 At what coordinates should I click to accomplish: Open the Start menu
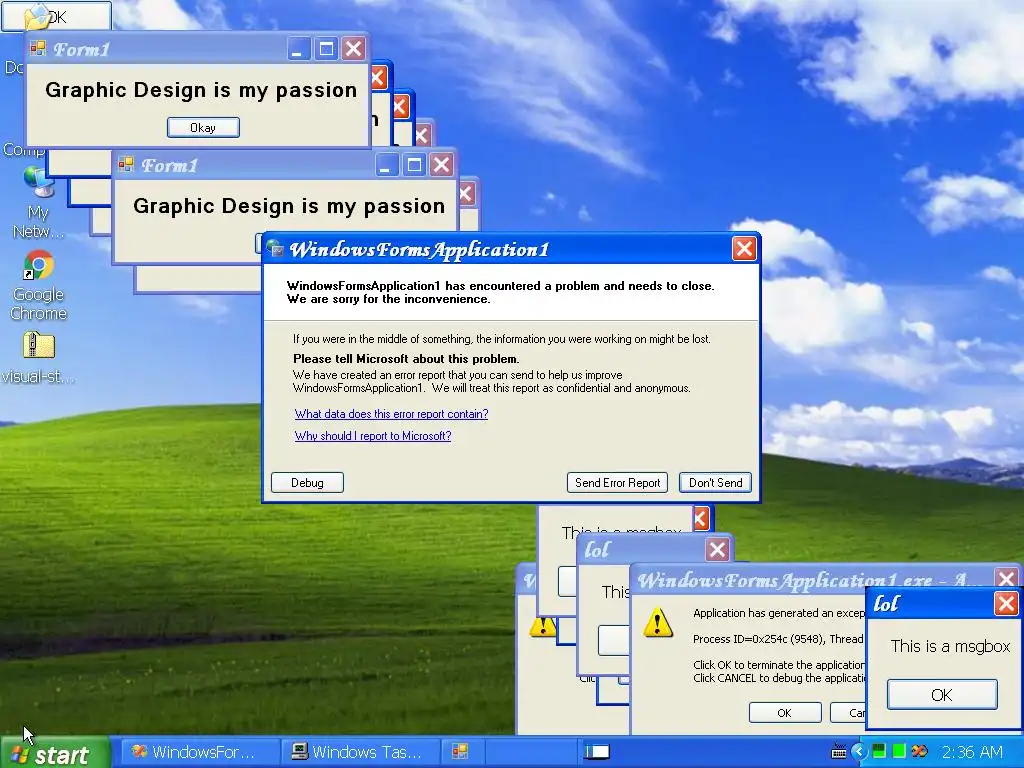click(55, 754)
